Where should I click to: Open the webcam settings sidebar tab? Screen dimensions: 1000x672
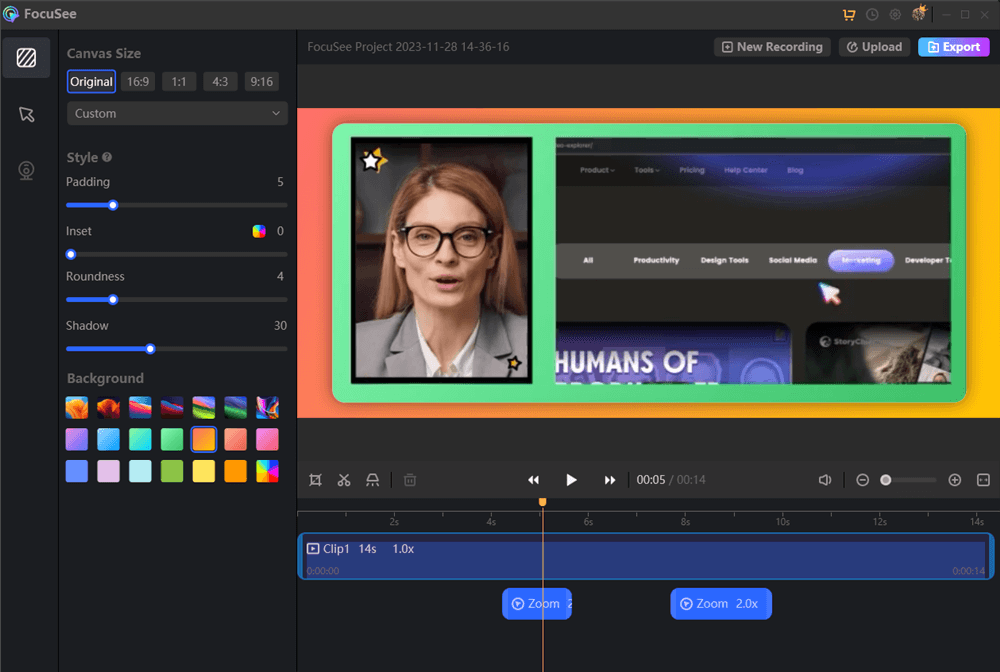[26, 171]
